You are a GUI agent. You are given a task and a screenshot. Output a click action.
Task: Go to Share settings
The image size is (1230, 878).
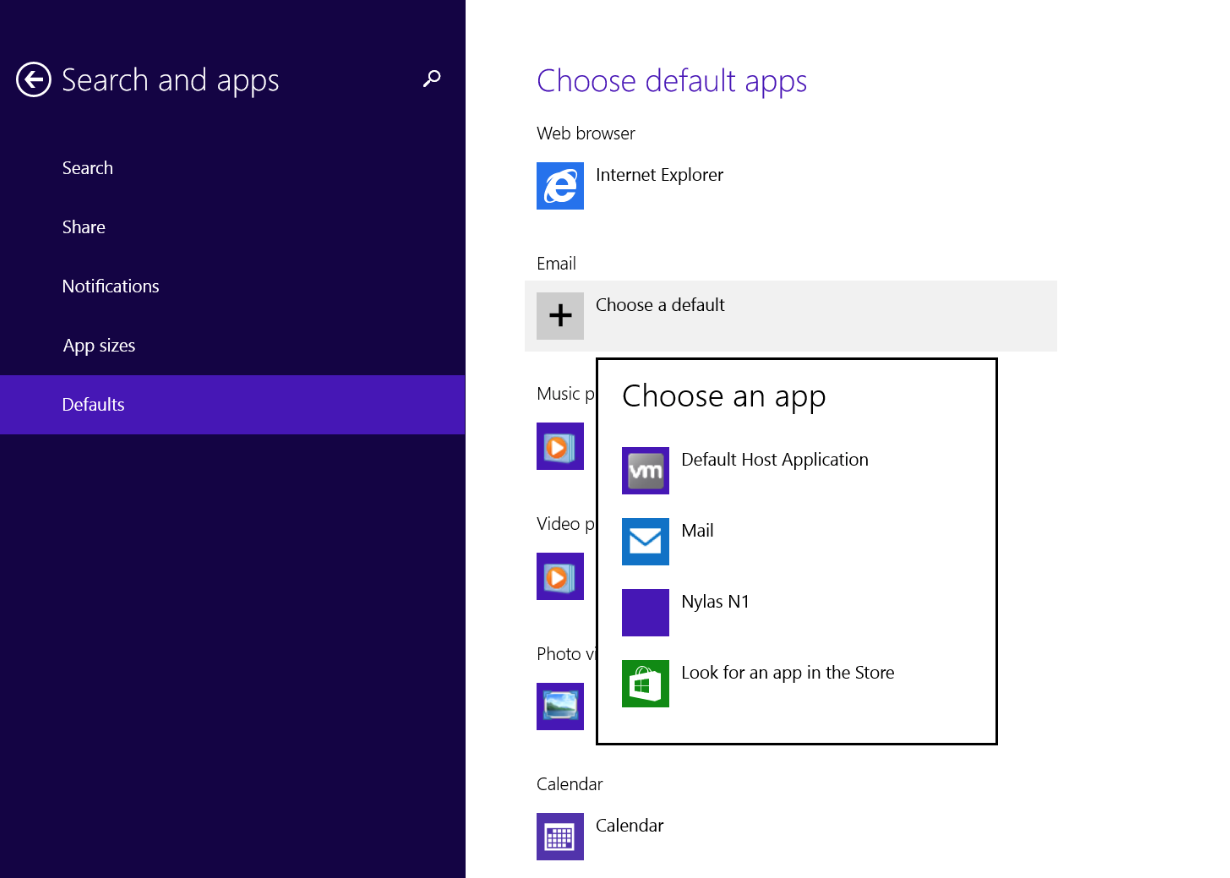[x=84, y=227]
